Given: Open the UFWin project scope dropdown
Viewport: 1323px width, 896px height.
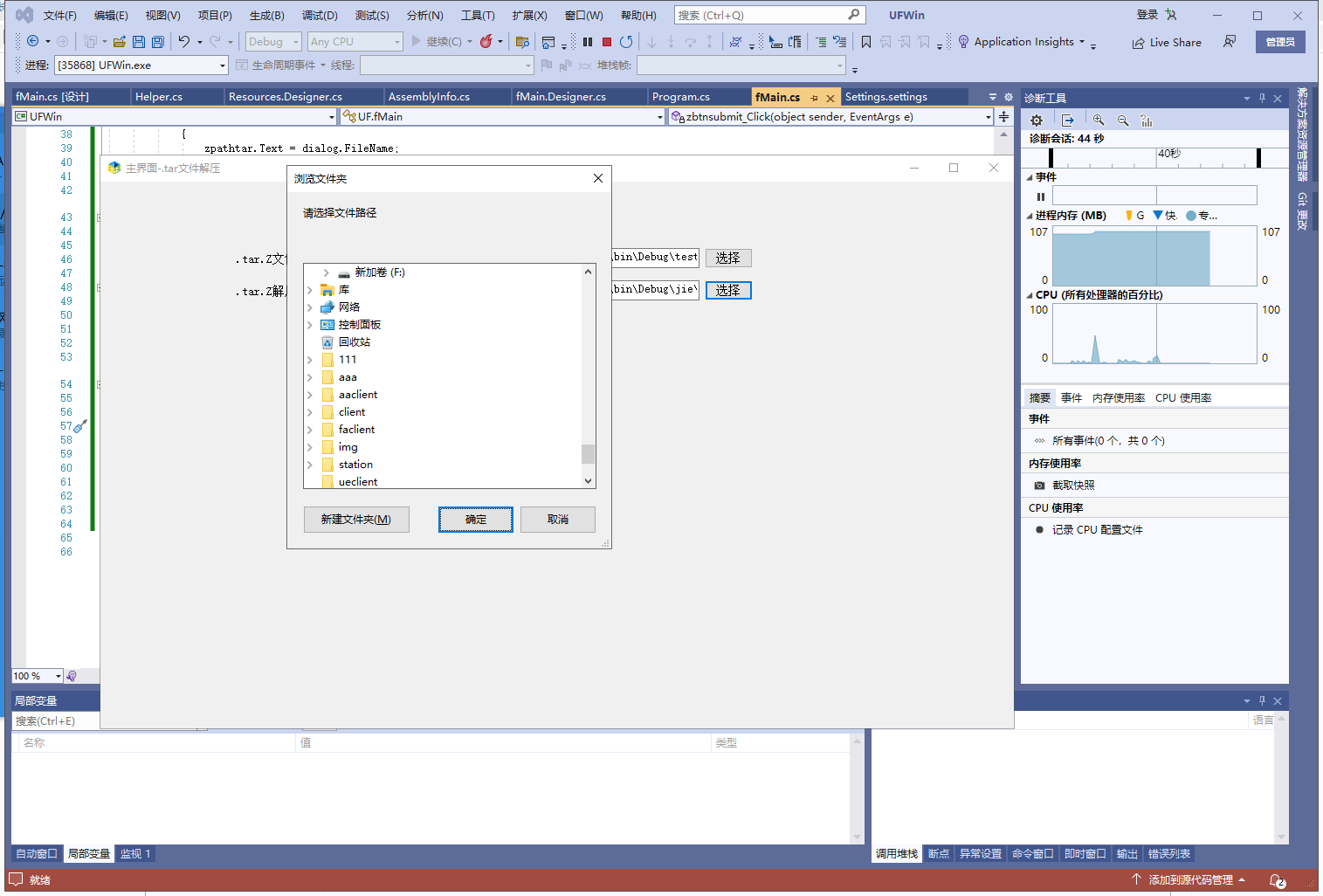Looking at the screenshot, I should 175,116.
